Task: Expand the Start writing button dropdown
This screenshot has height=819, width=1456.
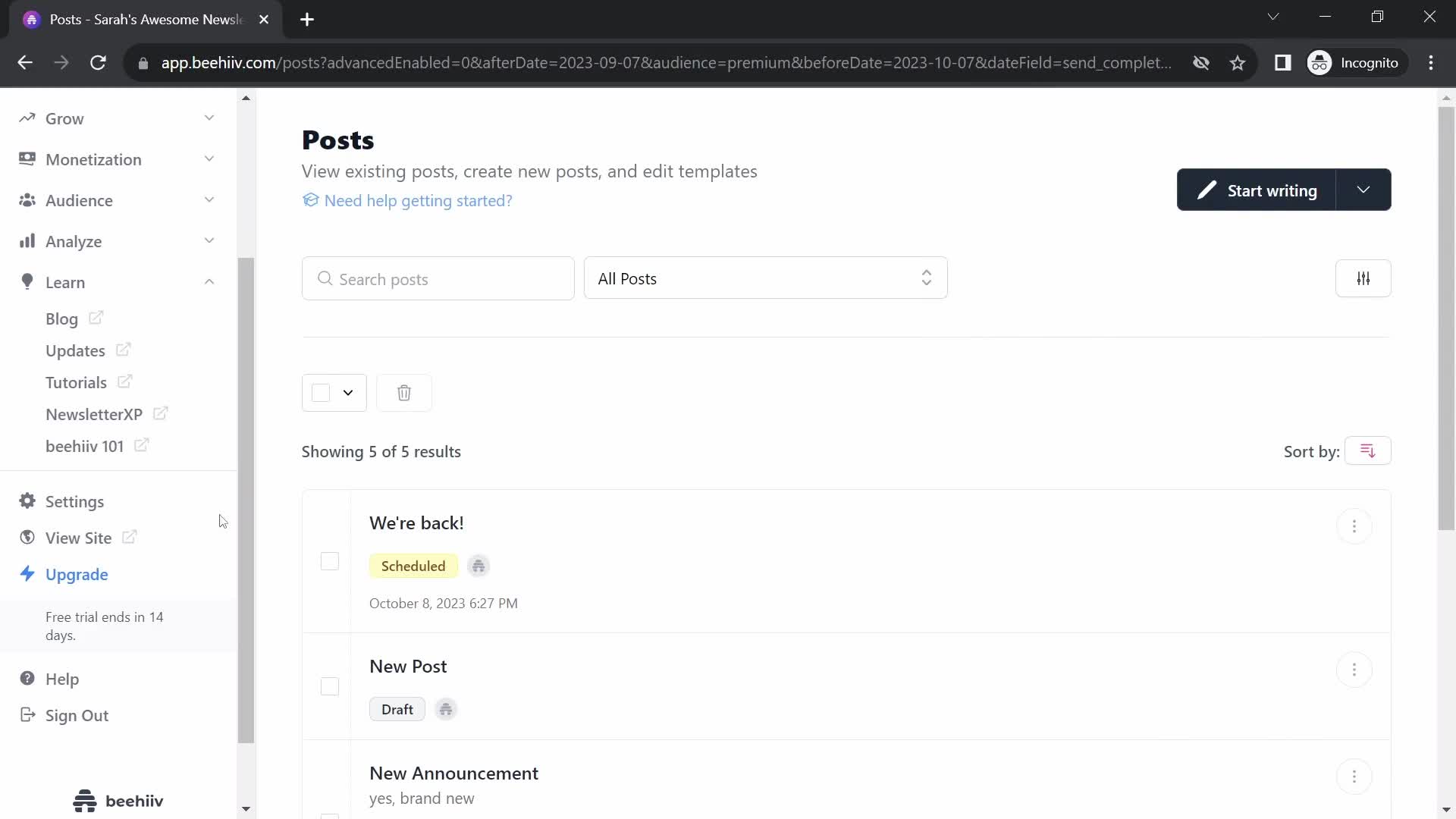Action: [1366, 190]
